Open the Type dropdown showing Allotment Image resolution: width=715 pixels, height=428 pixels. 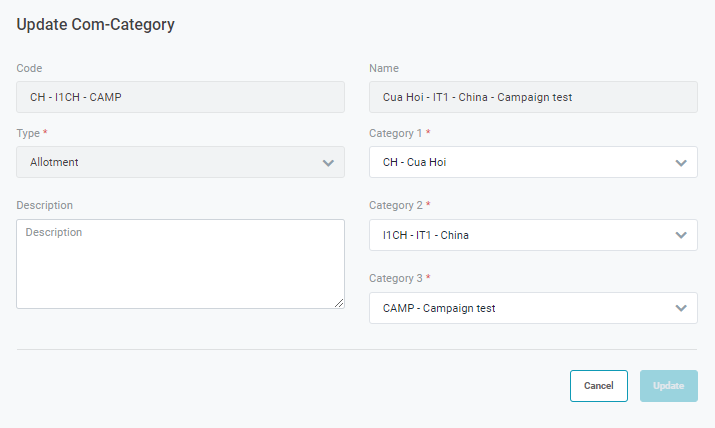pos(170,162)
